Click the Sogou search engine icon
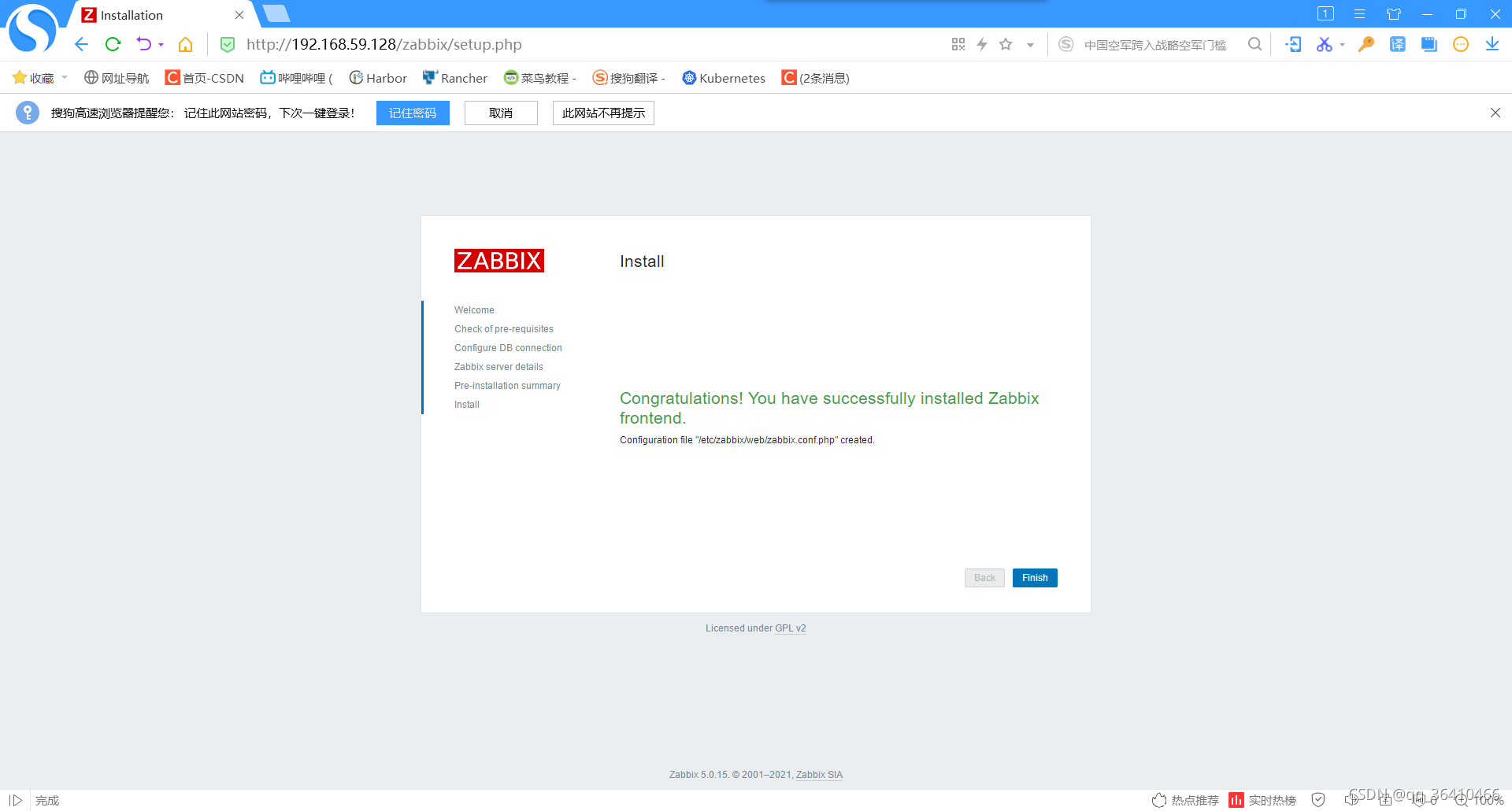Image resolution: width=1512 pixels, height=811 pixels. [1065, 45]
